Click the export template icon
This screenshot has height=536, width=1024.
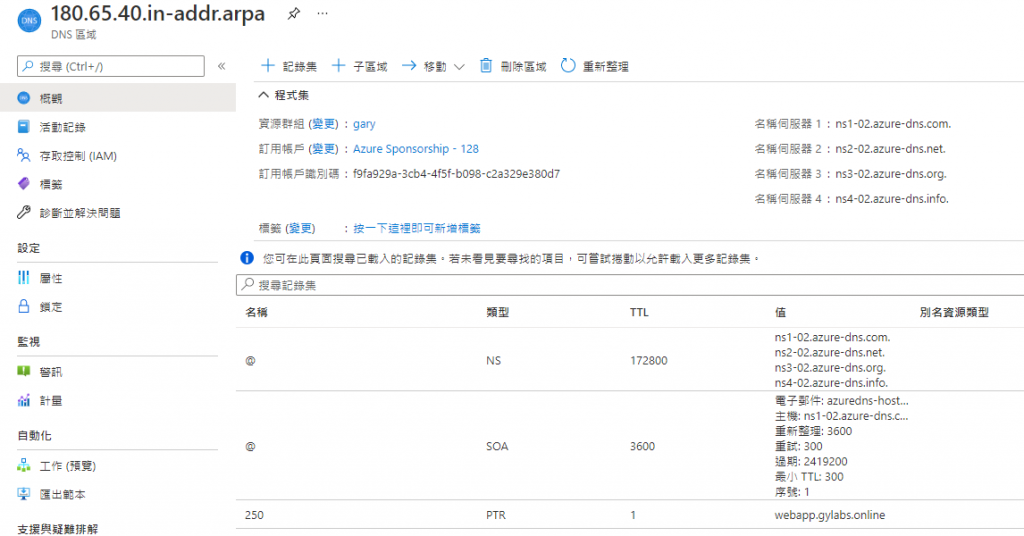[x=24, y=494]
